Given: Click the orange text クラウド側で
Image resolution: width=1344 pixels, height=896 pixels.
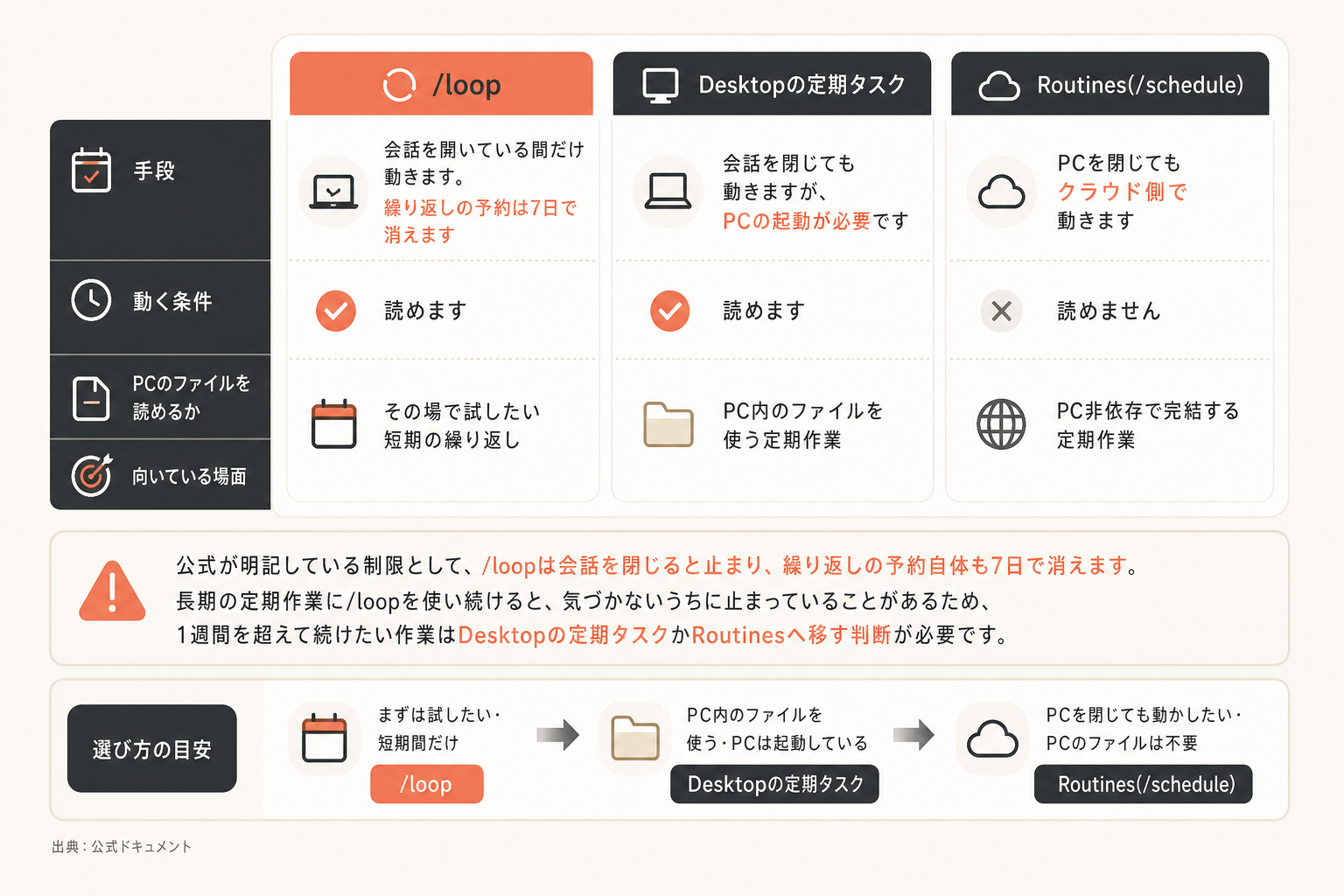Looking at the screenshot, I should coord(1123,192).
